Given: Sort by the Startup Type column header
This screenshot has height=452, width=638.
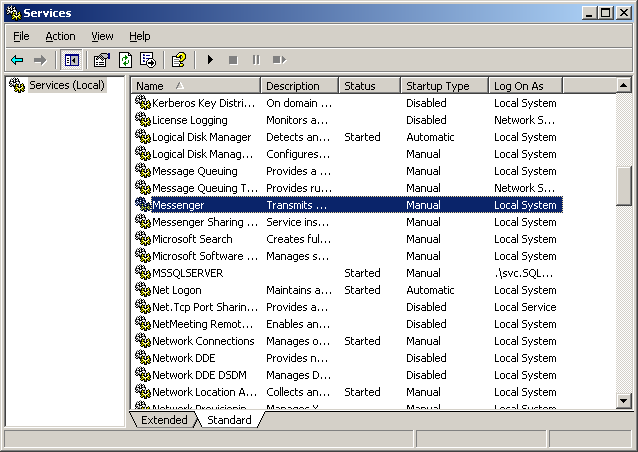Looking at the screenshot, I should tap(444, 86).
